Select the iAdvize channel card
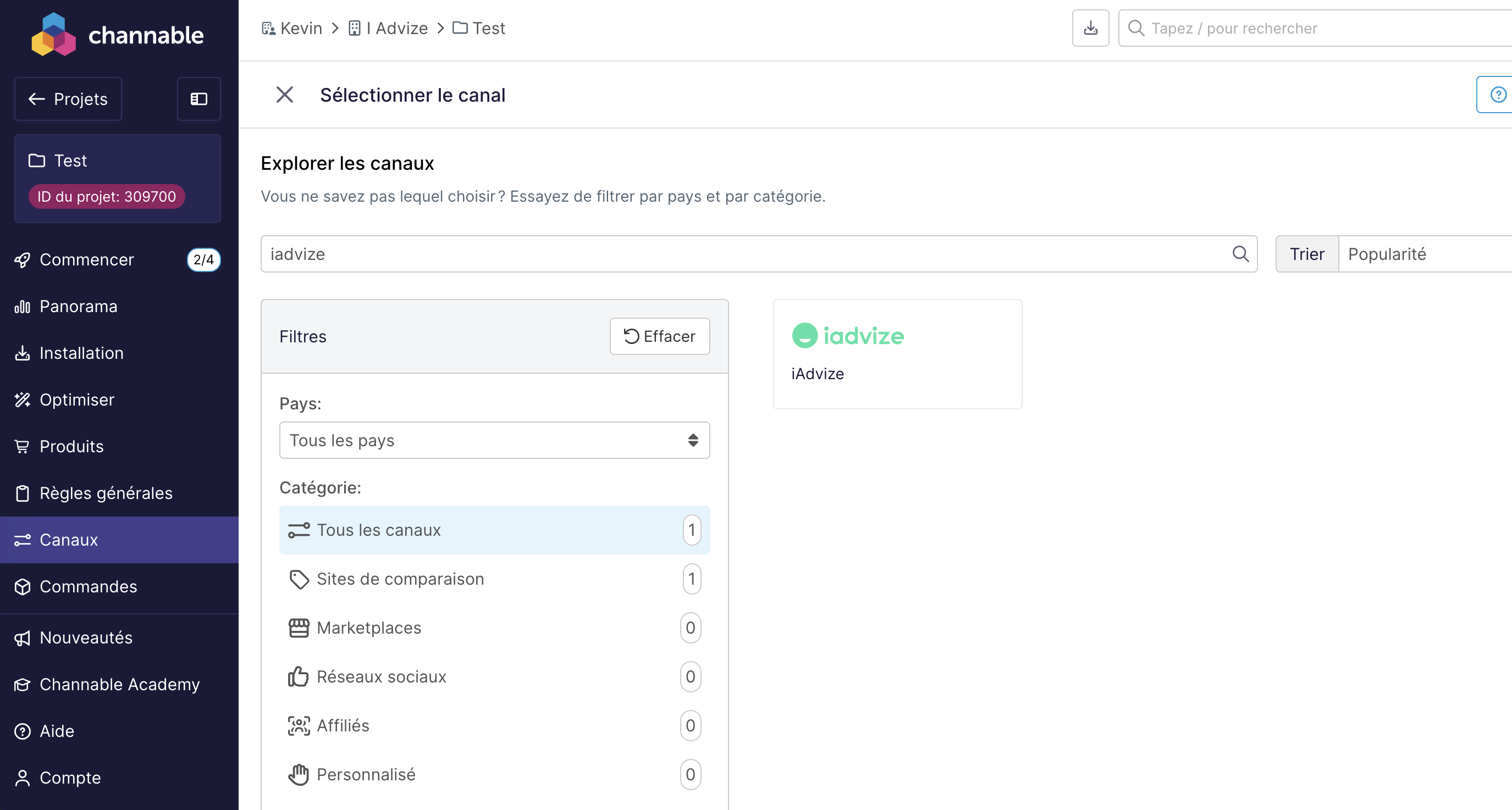Image resolution: width=1512 pixels, height=810 pixels. pyautogui.click(x=897, y=354)
